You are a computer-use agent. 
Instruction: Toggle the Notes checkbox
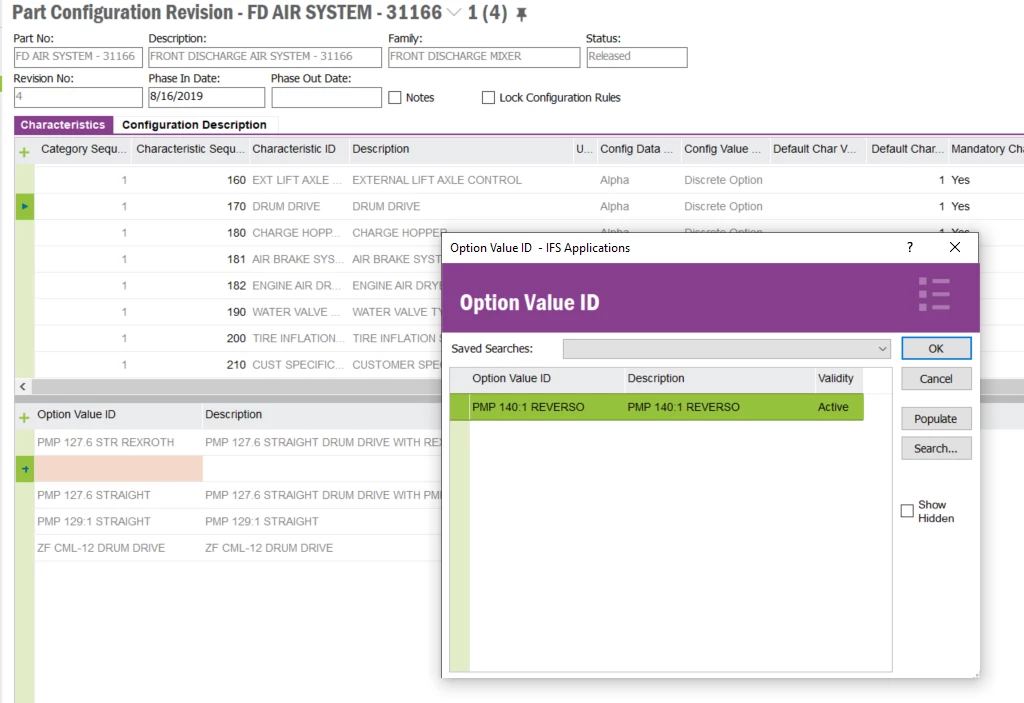394,97
